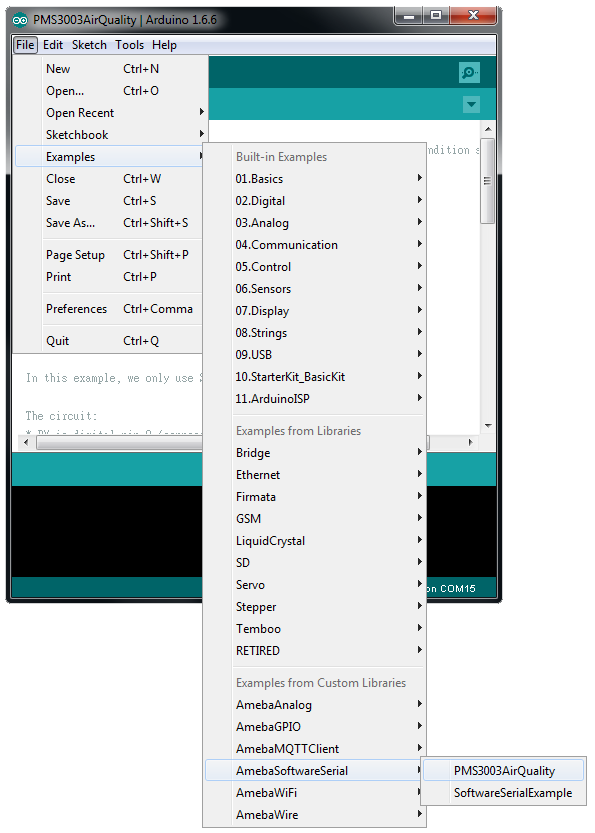Open the Tools menu
Image resolution: width=595 pixels, height=833 pixels.
[x=130, y=45]
